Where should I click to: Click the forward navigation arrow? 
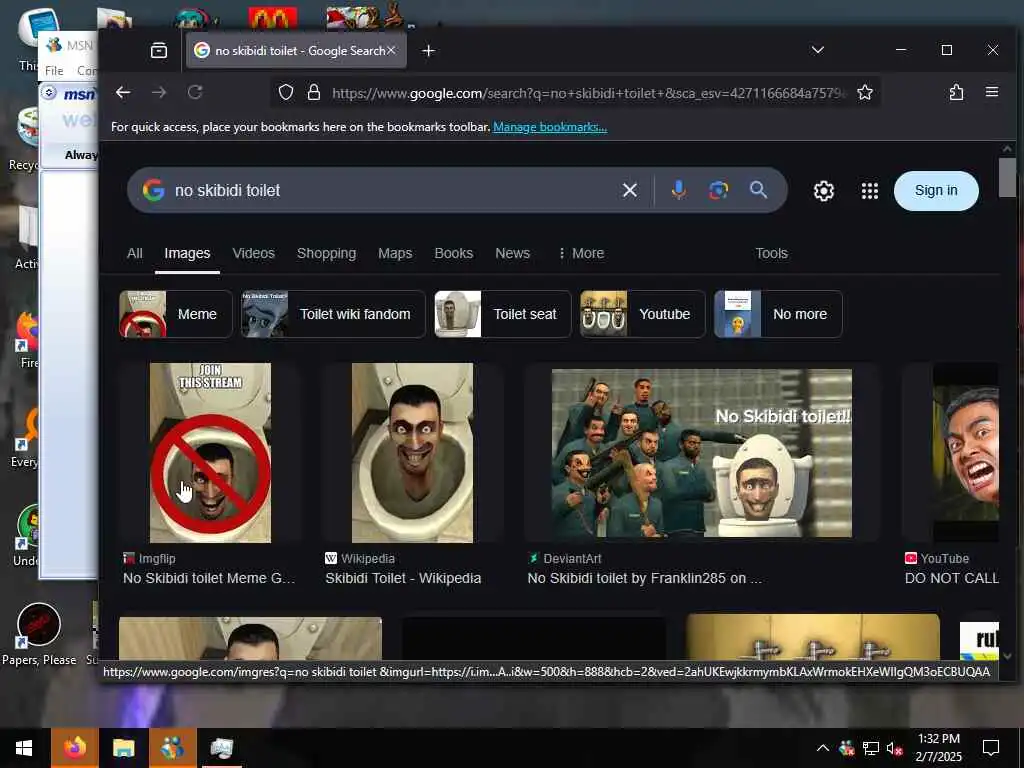(x=159, y=92)
